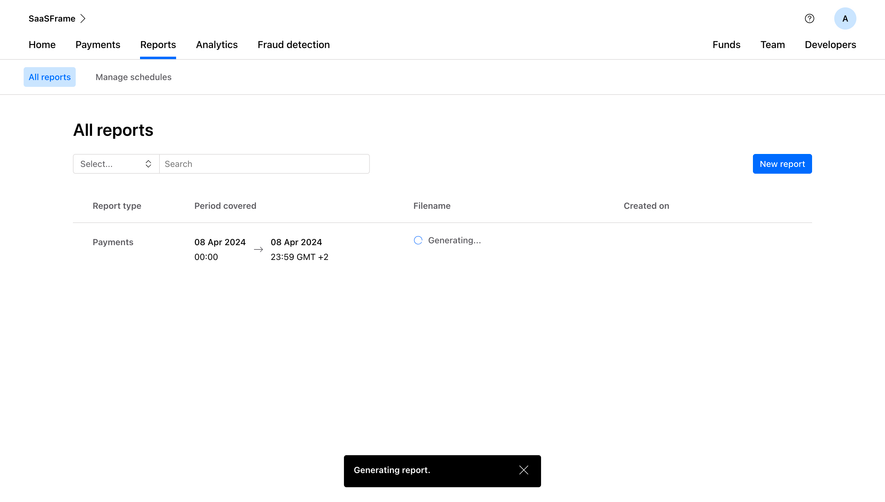Screen dimensions: 885x502
Task: Go to the Home tab
Action: click(42, 45)
